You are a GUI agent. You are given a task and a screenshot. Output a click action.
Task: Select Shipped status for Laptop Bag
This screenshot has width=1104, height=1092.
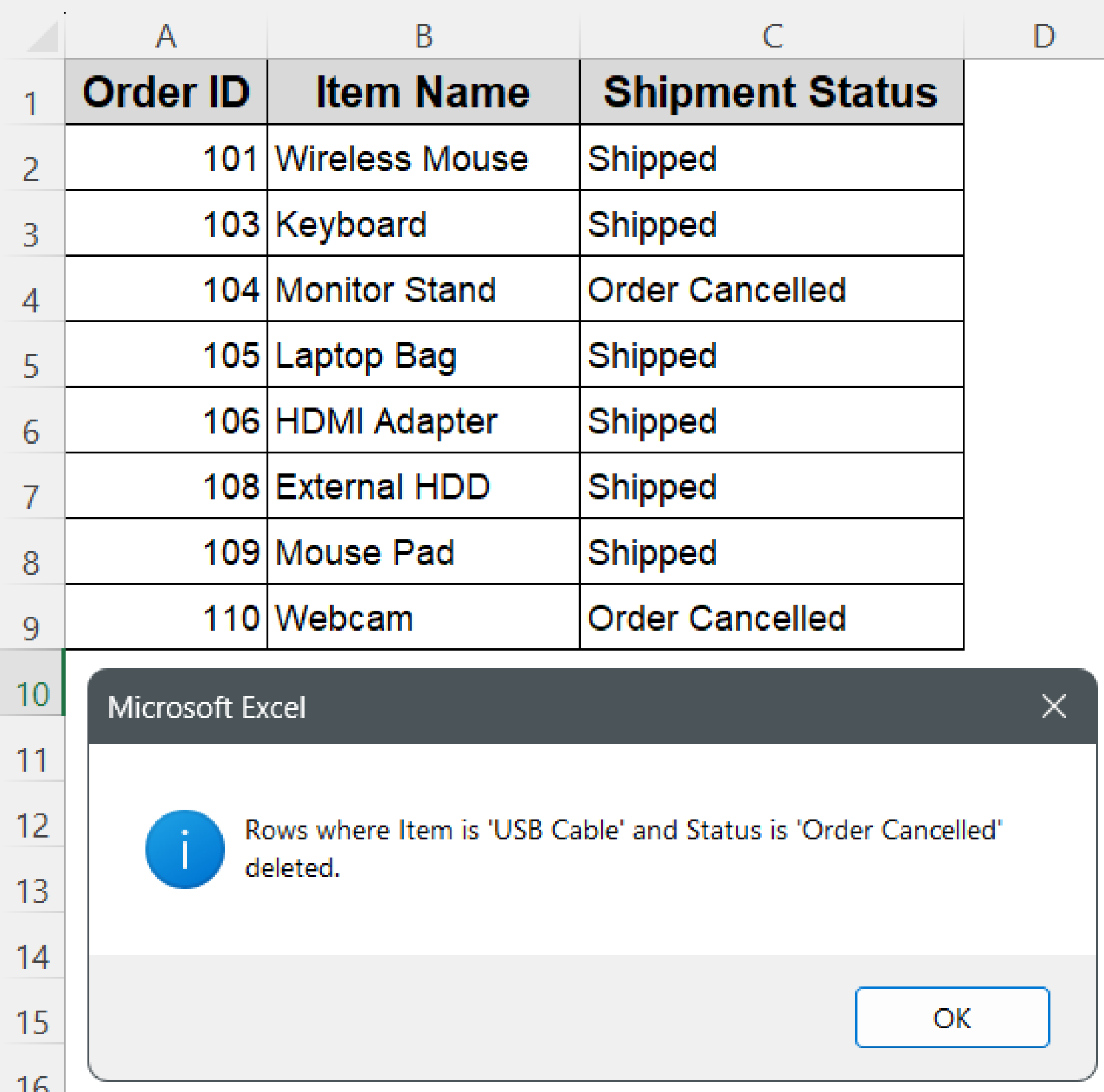(x=771, y=355)
